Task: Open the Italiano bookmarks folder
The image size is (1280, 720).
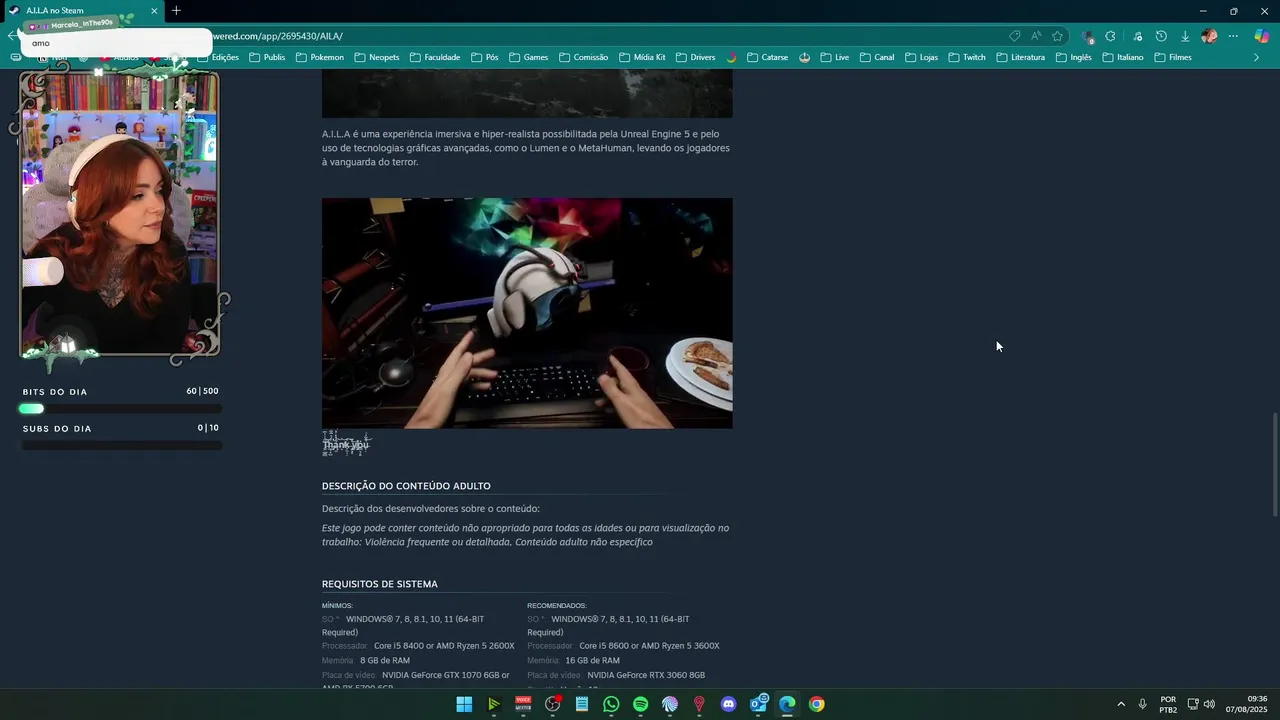Action: point(1122,57)
